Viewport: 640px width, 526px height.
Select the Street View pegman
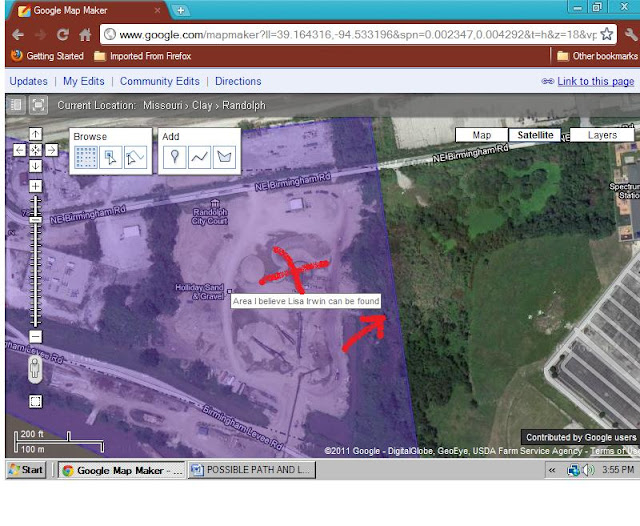[35, 369]
